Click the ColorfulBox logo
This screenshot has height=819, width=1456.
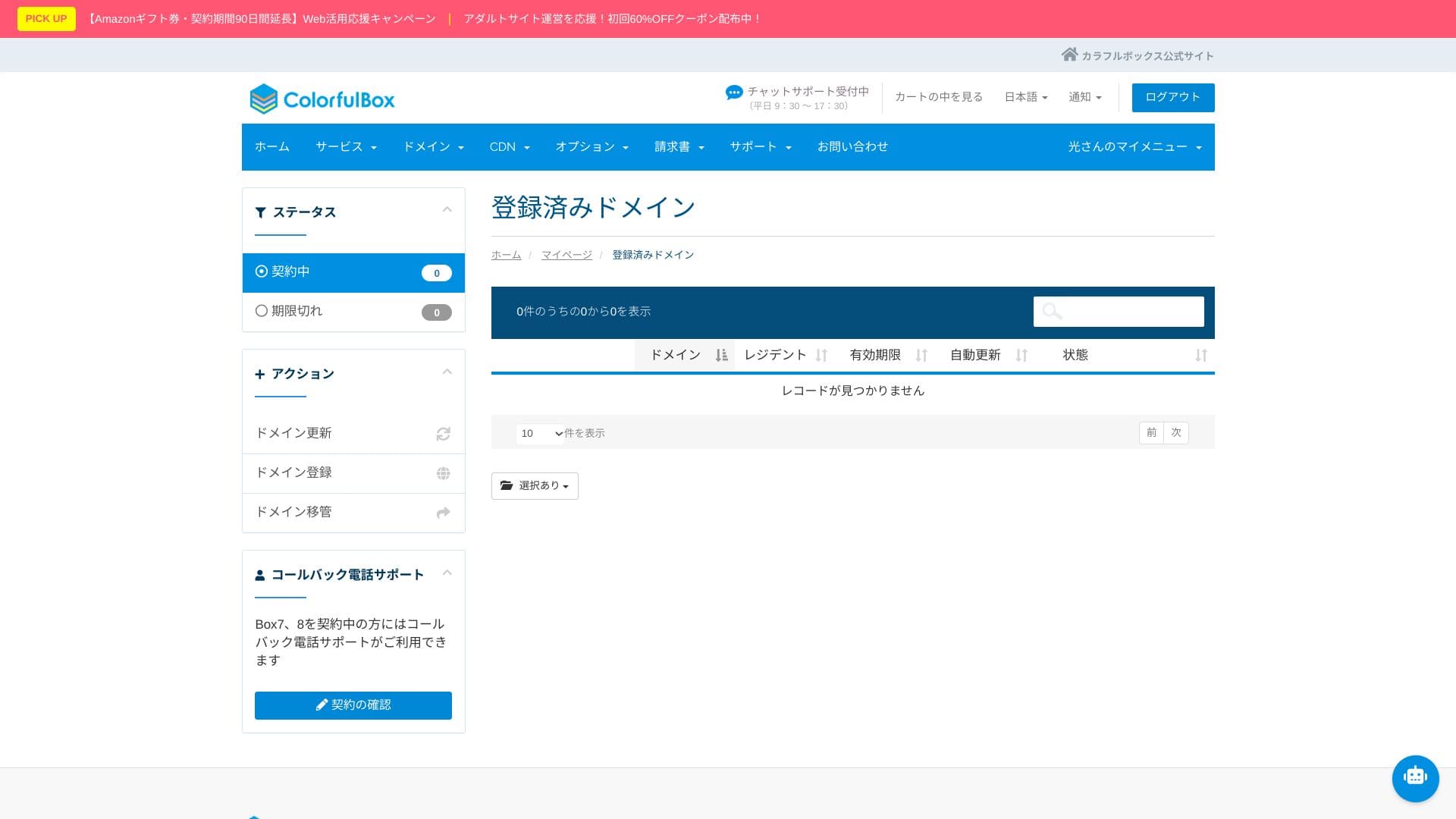322,99
